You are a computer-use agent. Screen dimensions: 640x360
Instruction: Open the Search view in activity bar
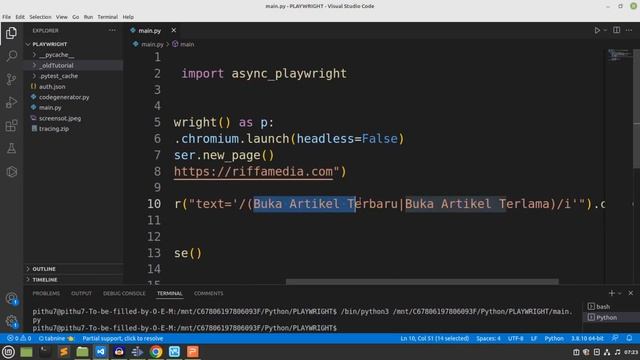click(11, 56)
